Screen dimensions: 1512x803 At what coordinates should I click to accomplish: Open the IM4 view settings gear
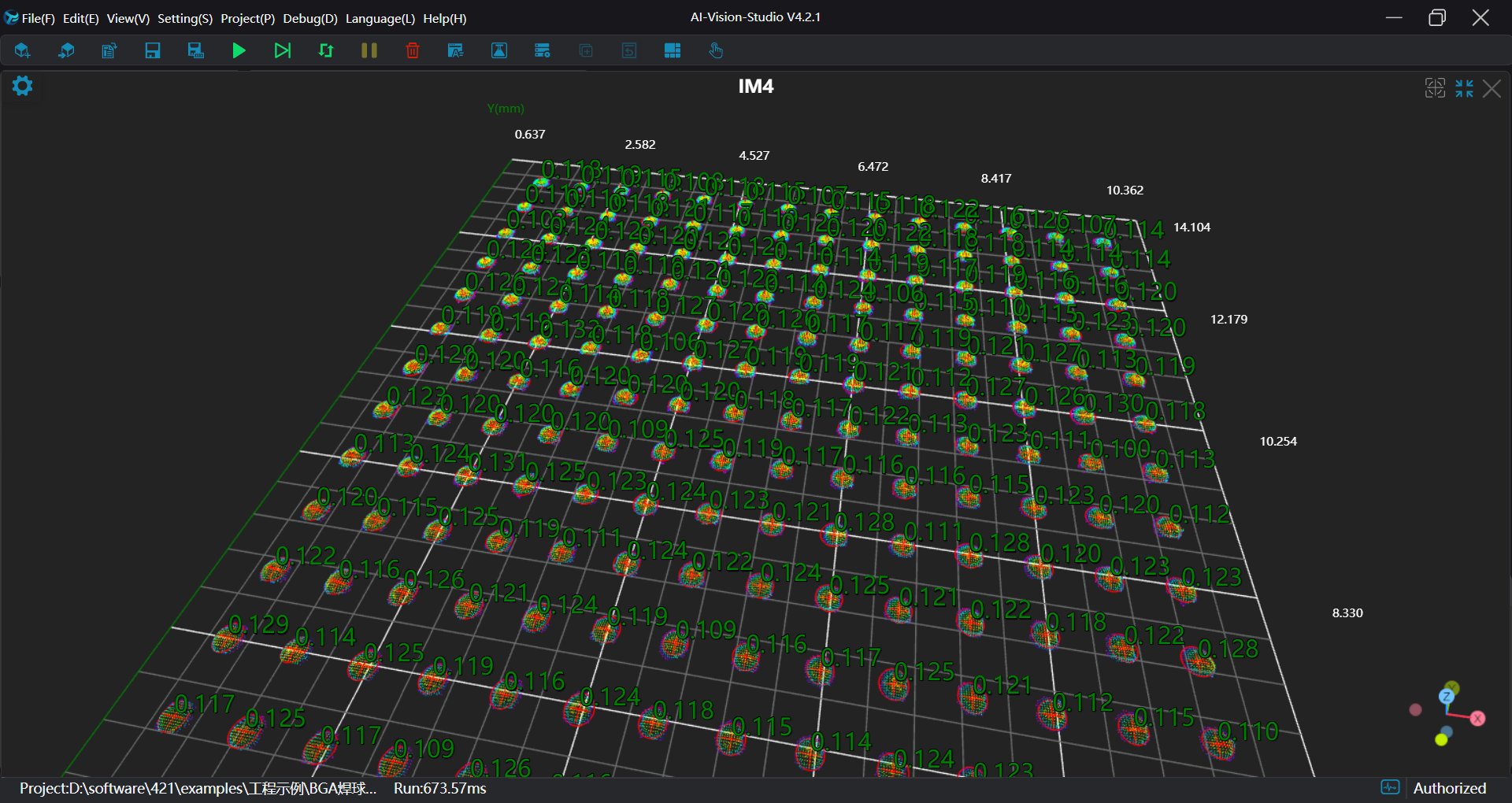(x=22, y=86)
